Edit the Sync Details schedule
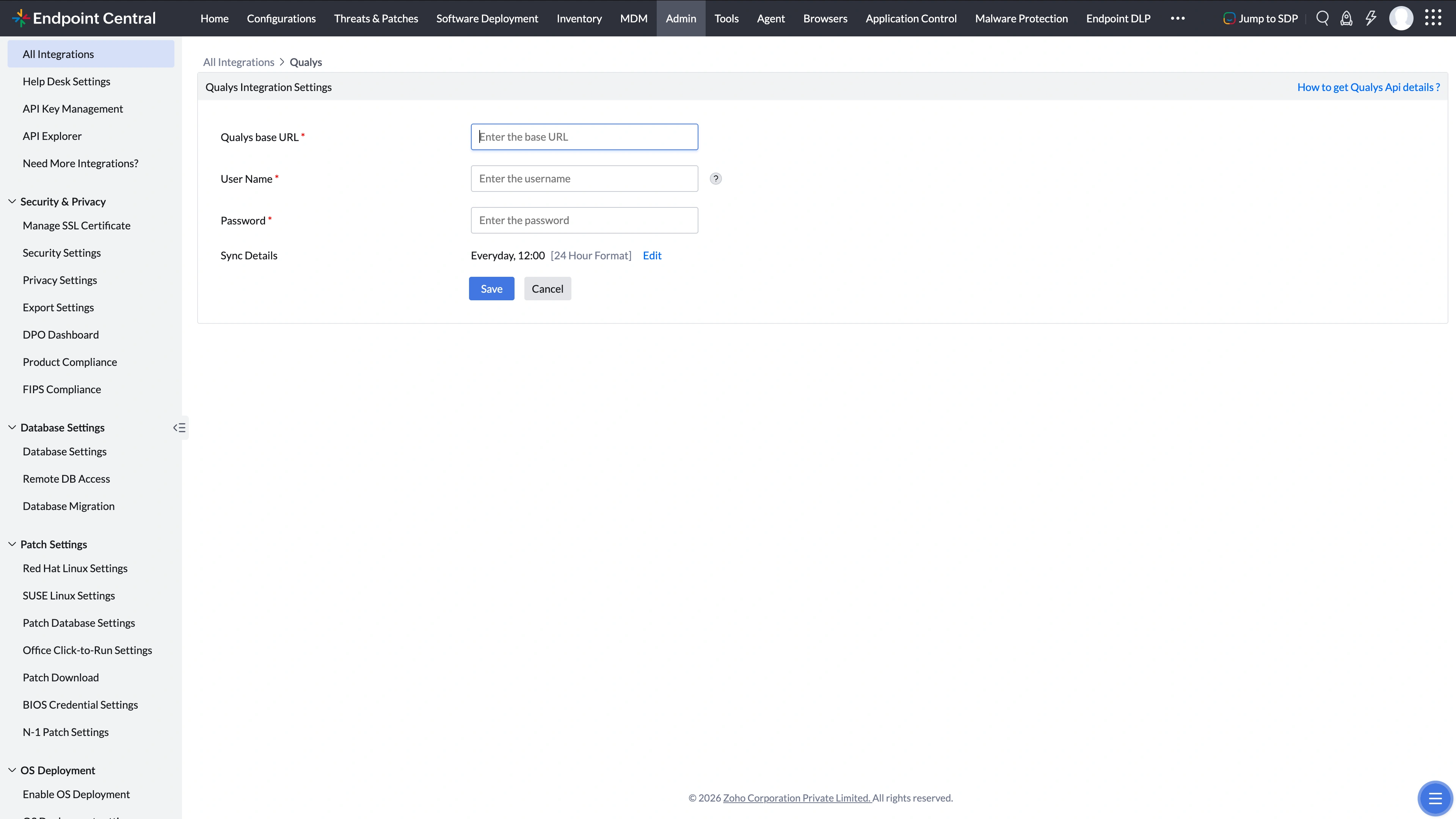 [652, 256]
